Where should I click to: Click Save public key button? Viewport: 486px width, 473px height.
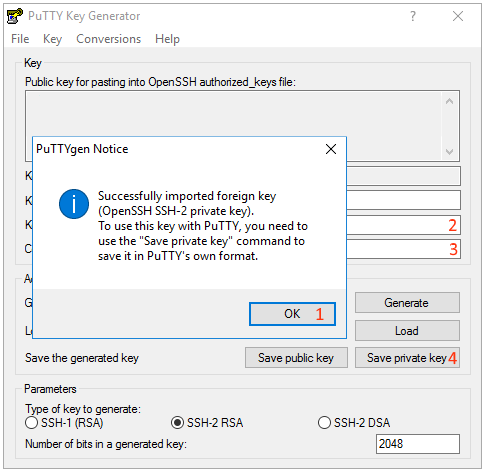296,358
